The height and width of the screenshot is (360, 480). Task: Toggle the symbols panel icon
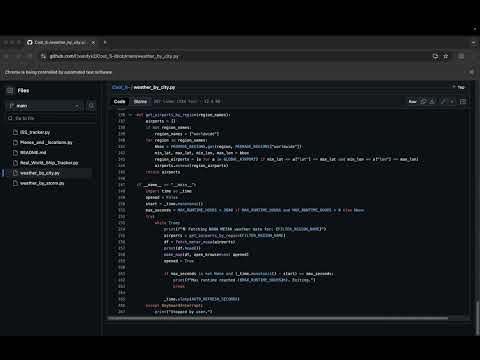pos(463,101)
